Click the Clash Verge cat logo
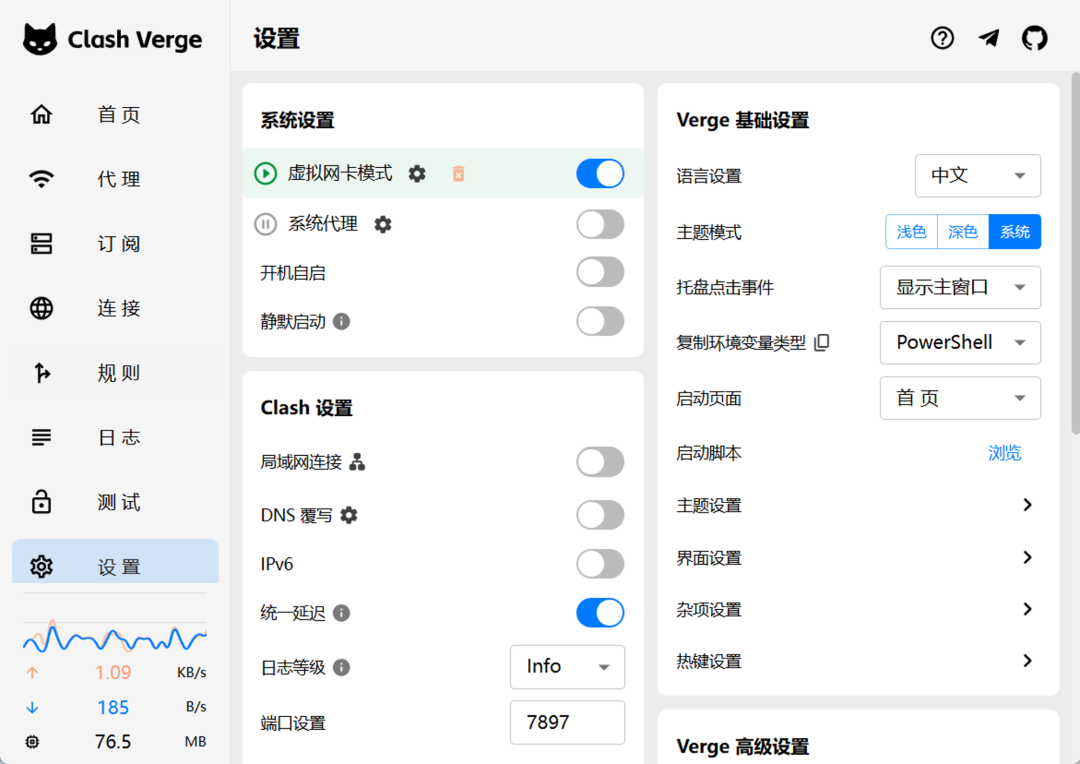Screen dimensions: 1080x764 39,39
